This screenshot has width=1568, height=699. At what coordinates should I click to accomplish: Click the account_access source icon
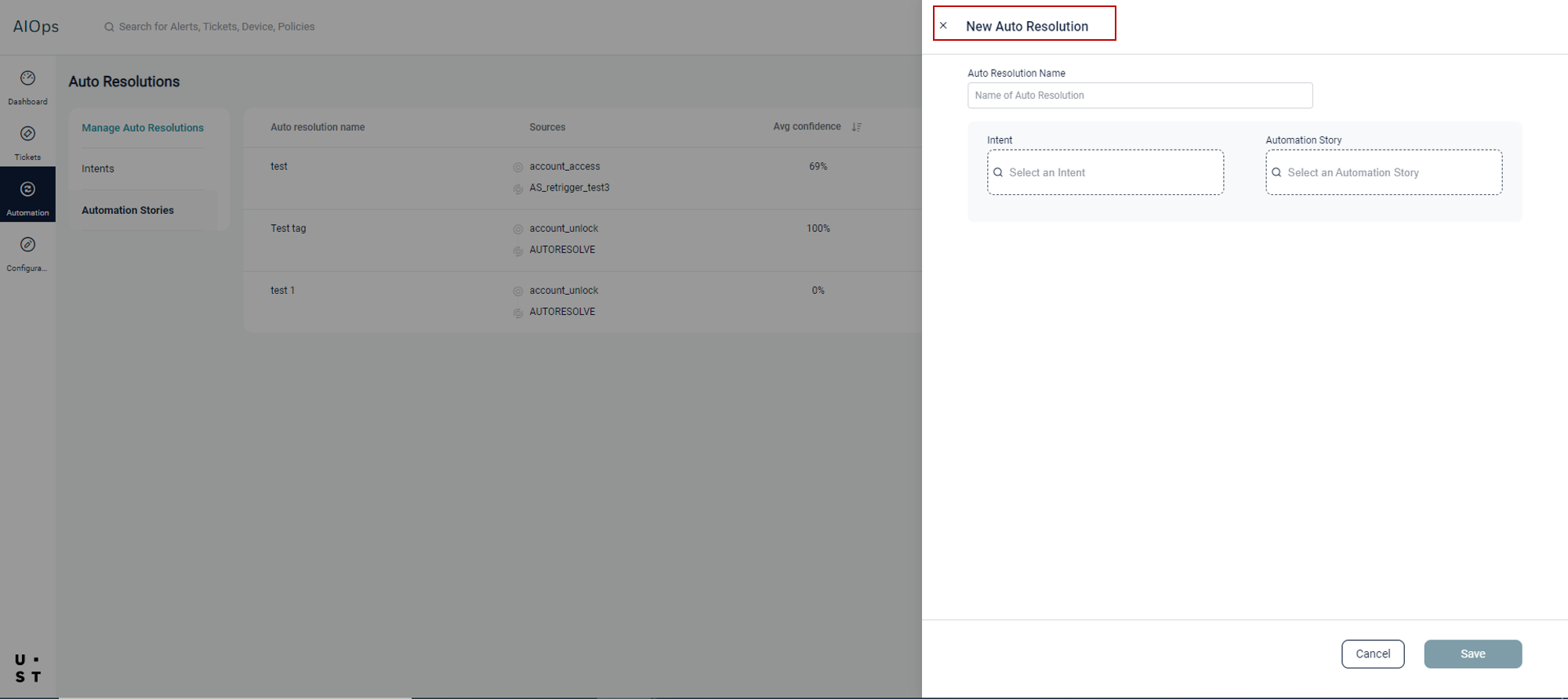[517, 167]
